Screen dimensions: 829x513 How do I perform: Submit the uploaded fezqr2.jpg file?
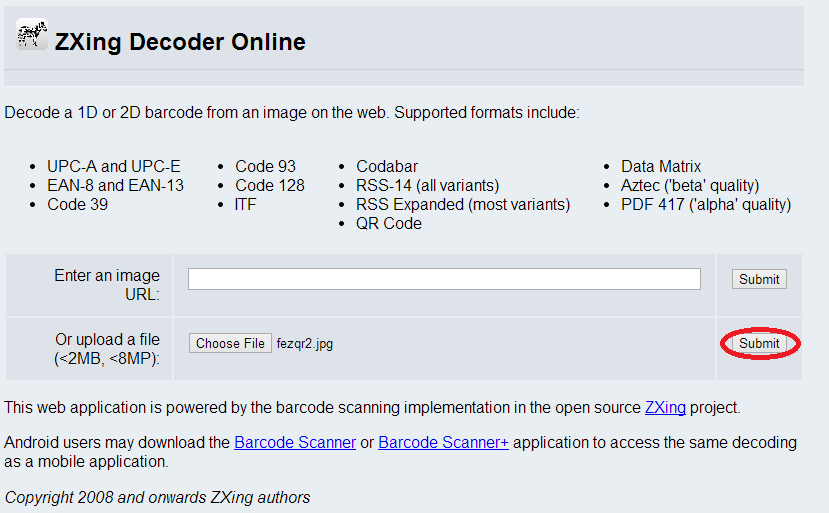759,343
